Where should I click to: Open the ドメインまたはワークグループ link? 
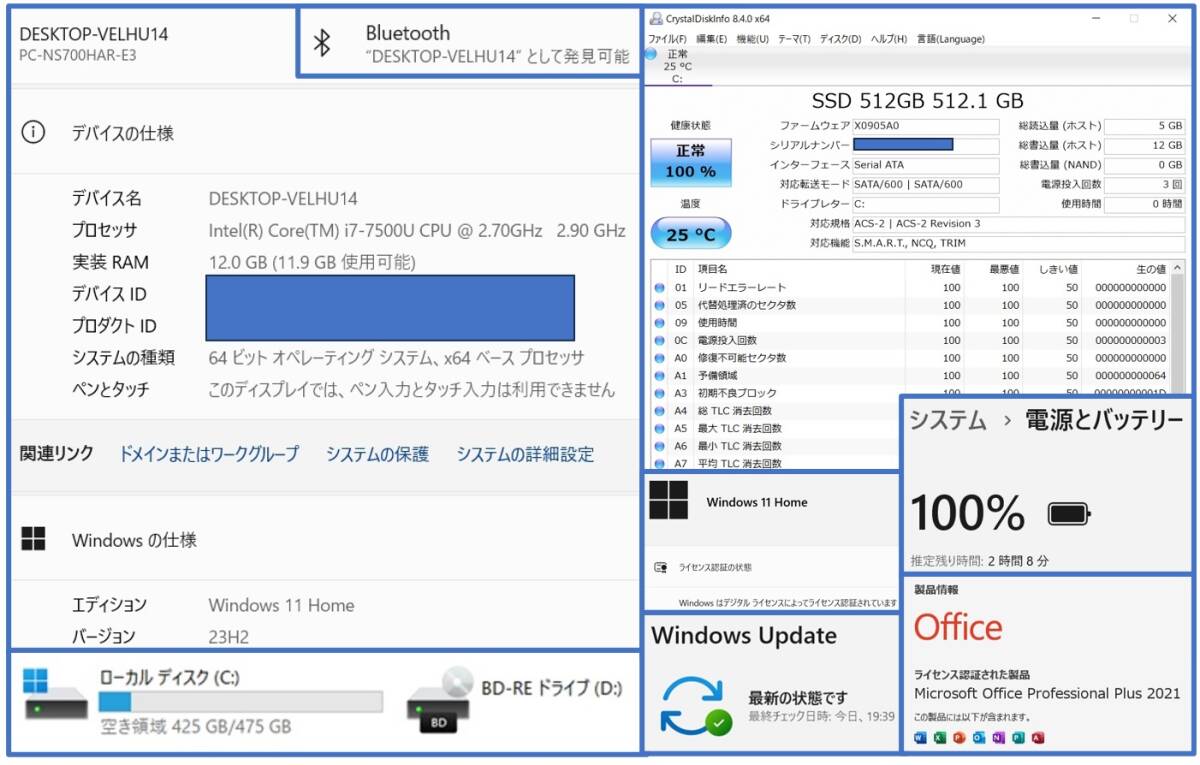209,454
